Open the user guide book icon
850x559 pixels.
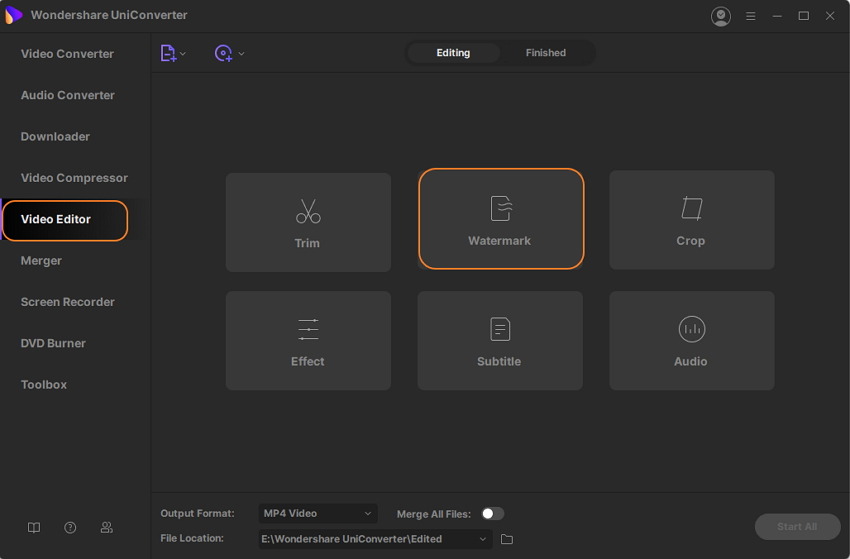[34, 527]
